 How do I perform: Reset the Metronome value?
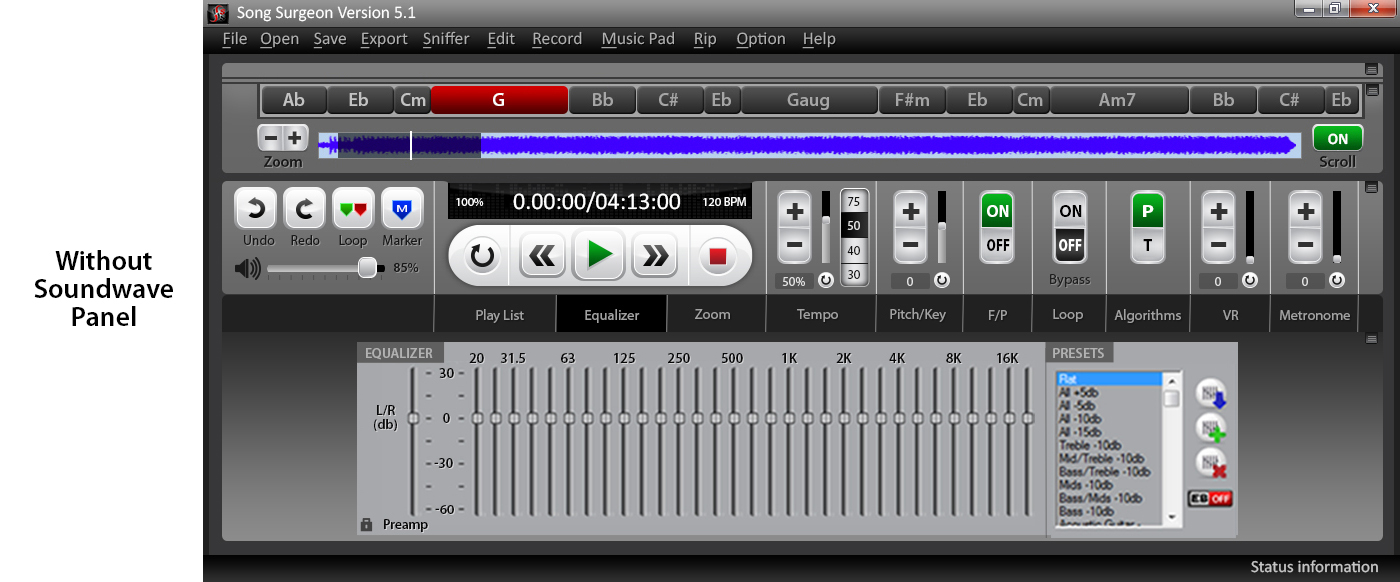point(1337,281)
